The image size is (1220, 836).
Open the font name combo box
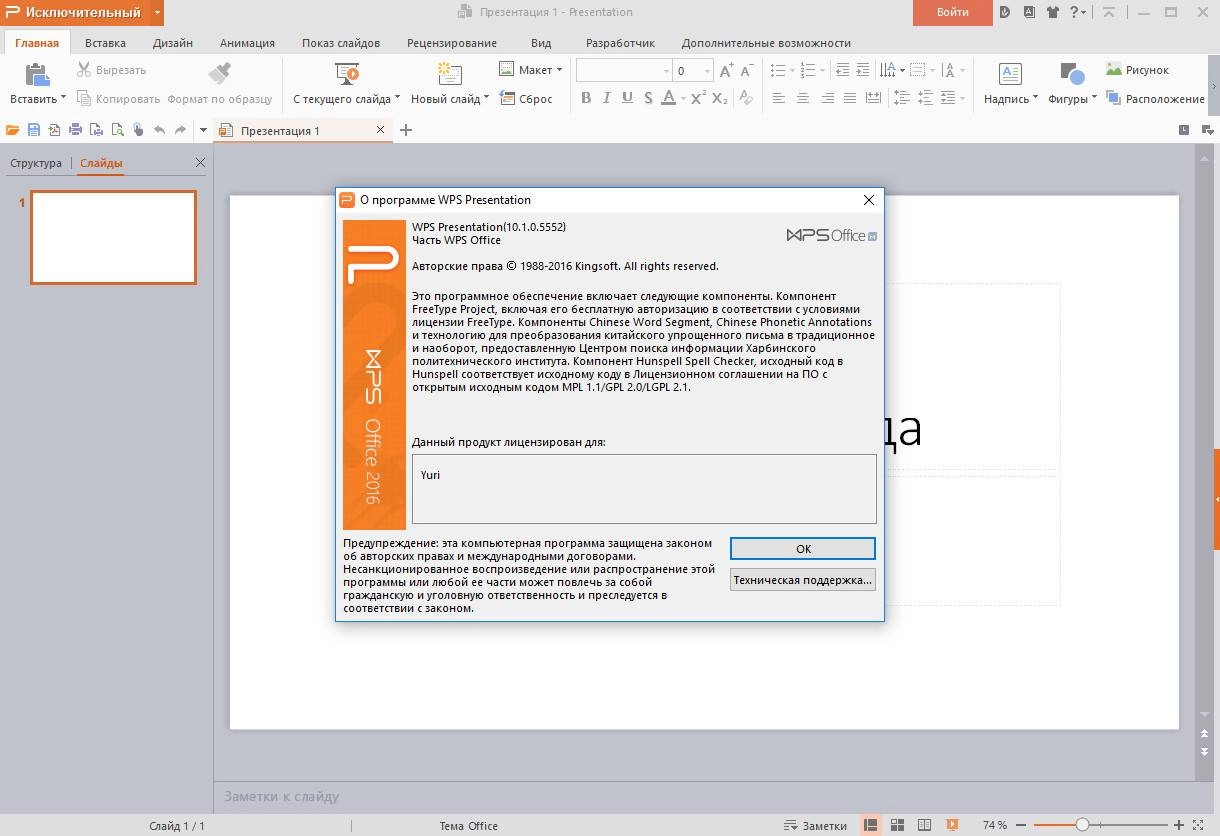pos(623,70)
